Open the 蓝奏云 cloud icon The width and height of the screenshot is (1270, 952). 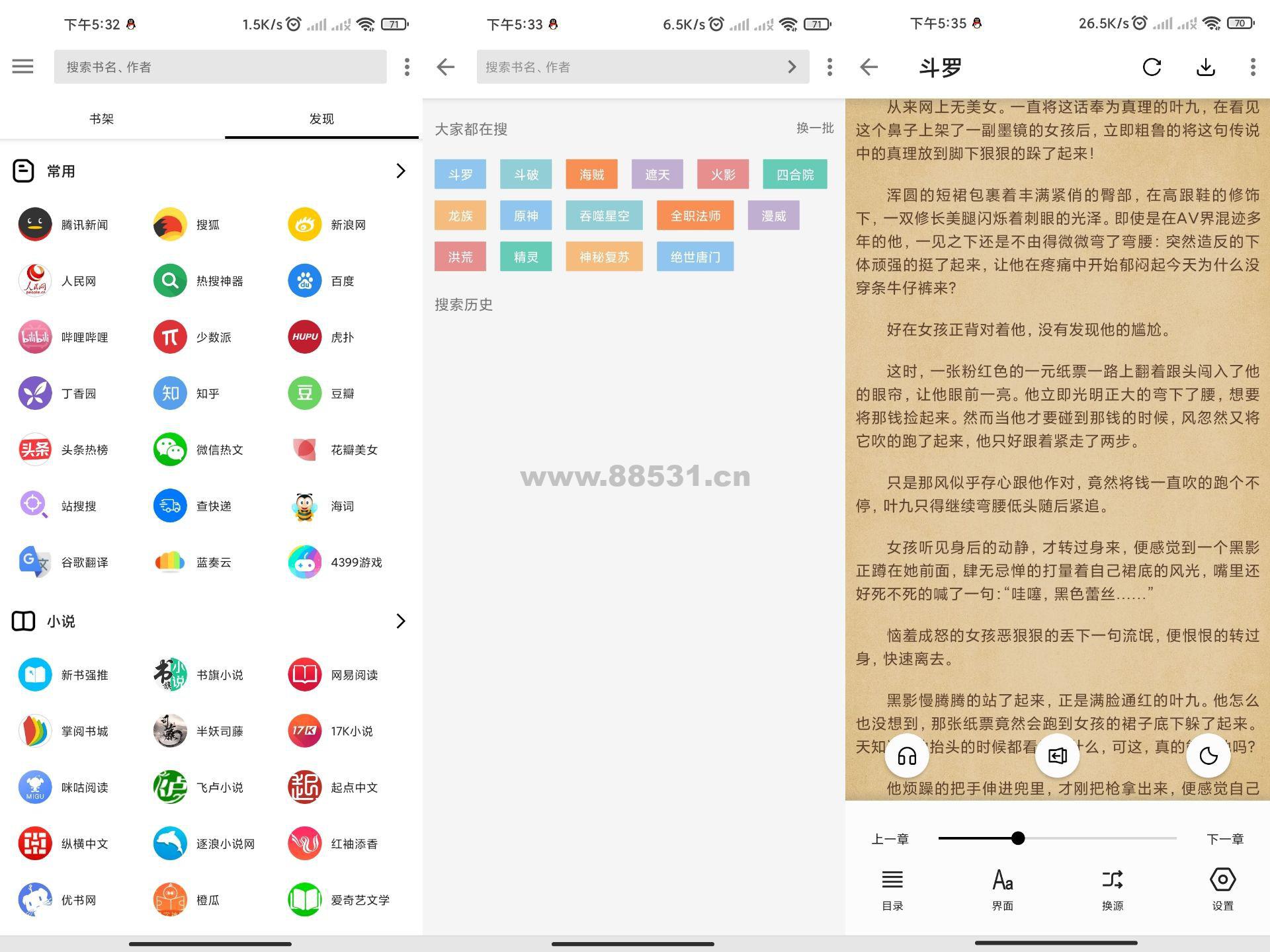tap(170, 562)
